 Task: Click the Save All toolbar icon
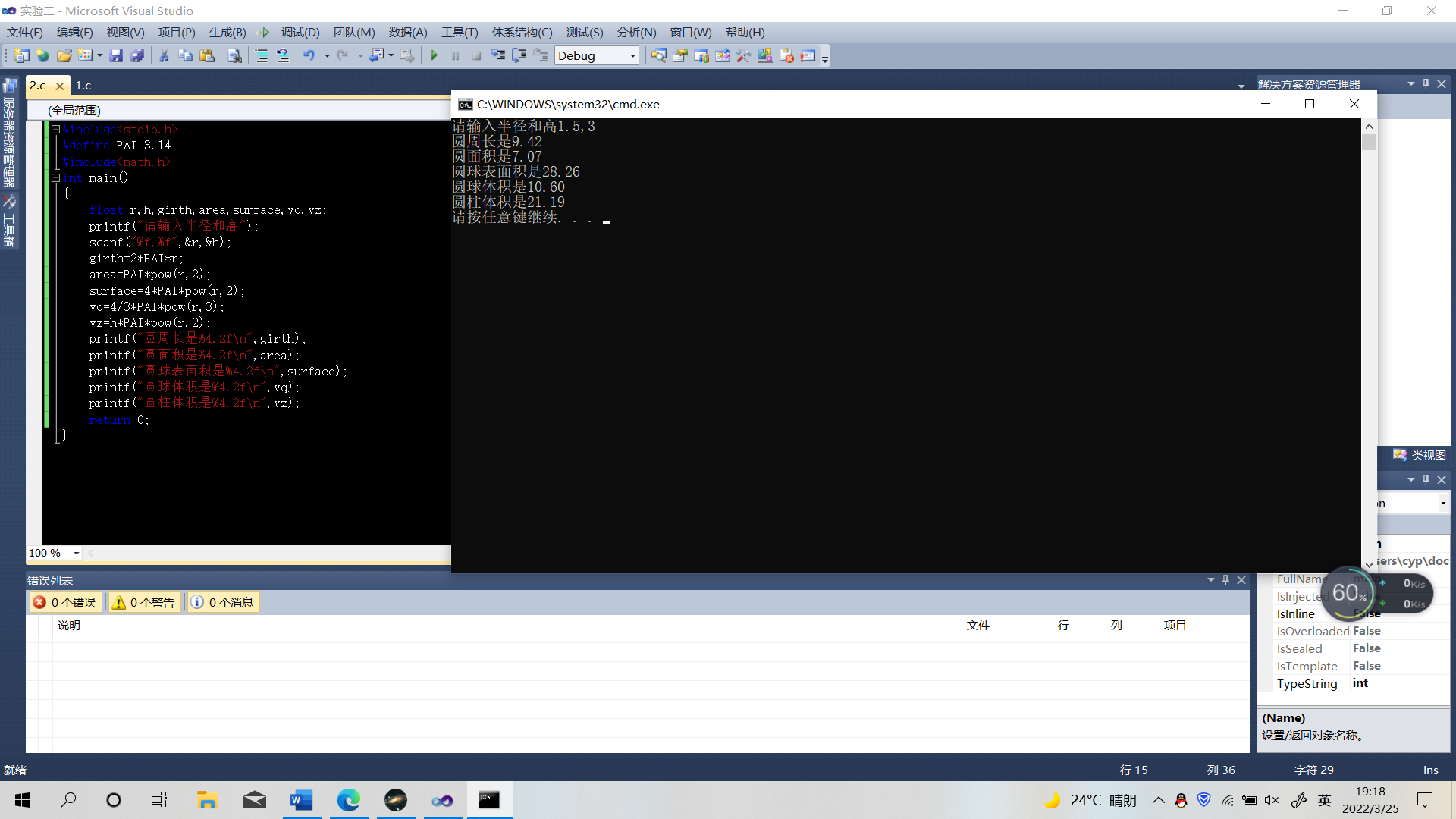(137, 55)
